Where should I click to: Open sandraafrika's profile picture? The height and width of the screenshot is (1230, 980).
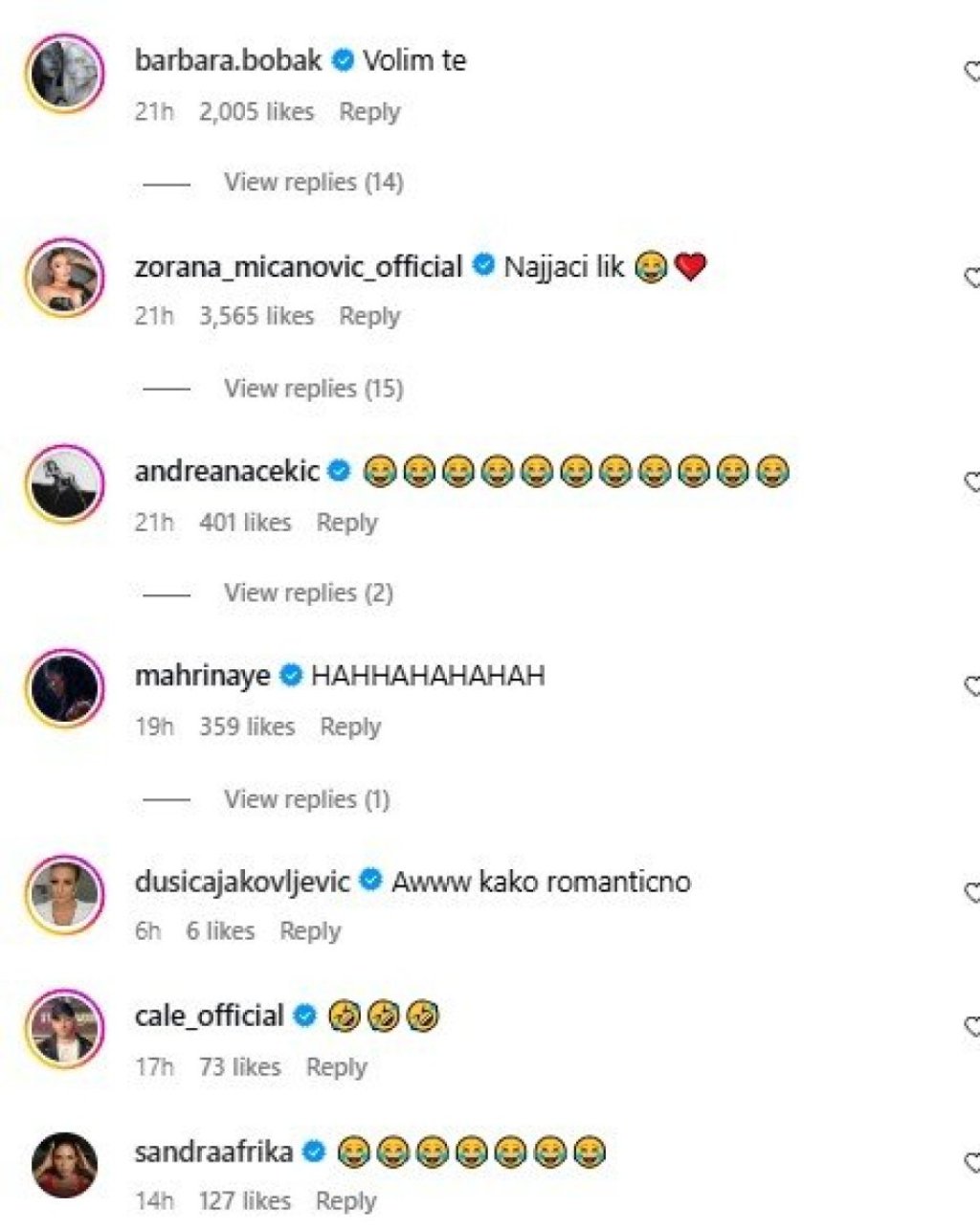click(x=64, y=1164)
